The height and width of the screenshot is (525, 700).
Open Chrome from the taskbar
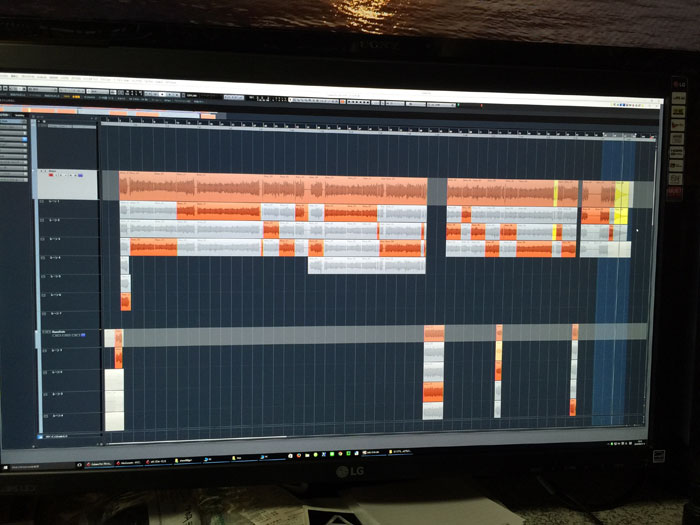340,454
